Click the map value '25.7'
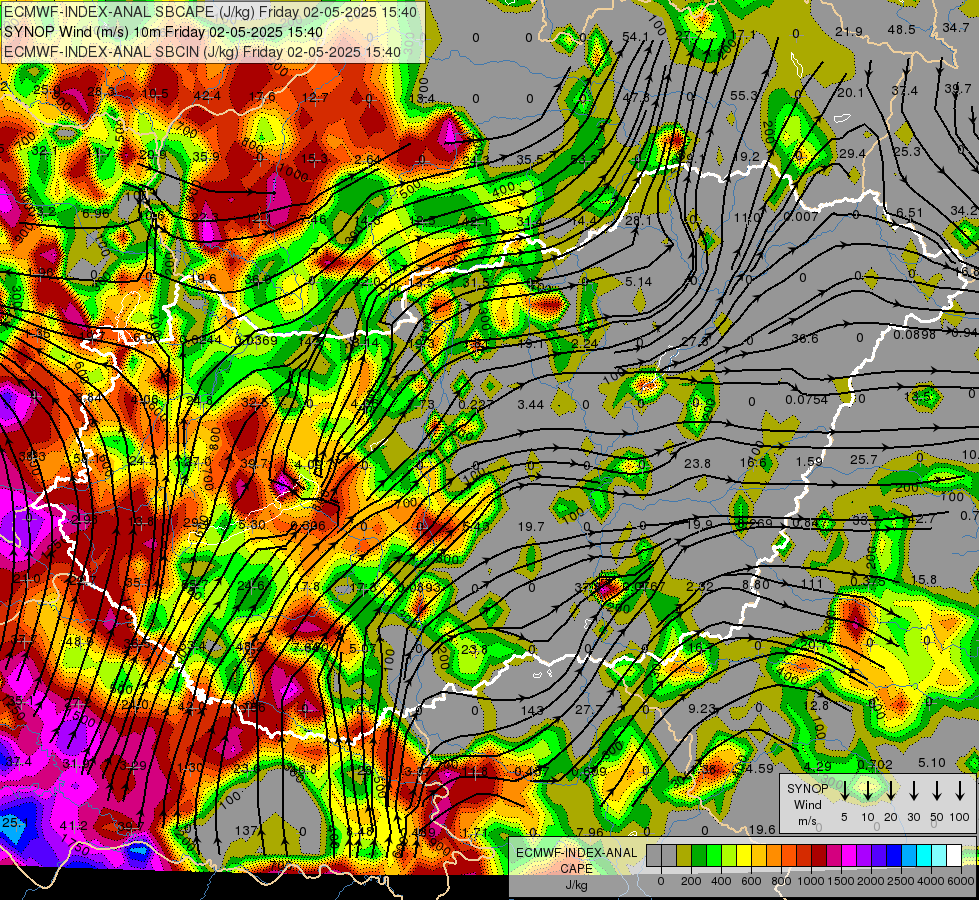The image size is (979, 900). [863, 460]
